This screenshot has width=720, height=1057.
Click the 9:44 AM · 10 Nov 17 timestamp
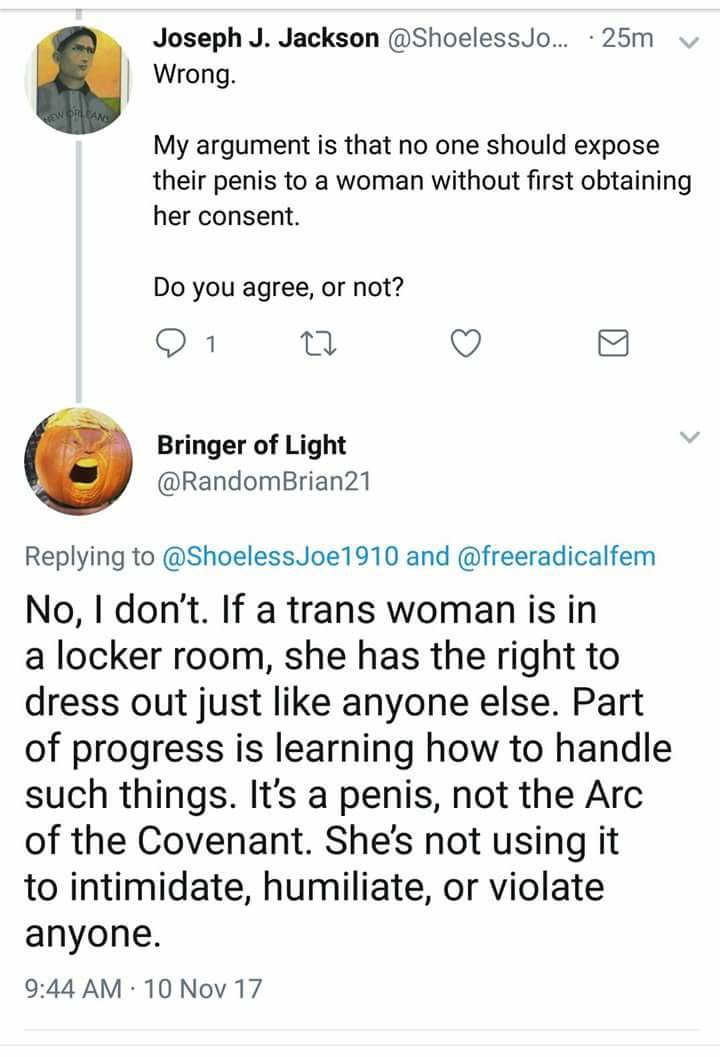coord(143,988)
